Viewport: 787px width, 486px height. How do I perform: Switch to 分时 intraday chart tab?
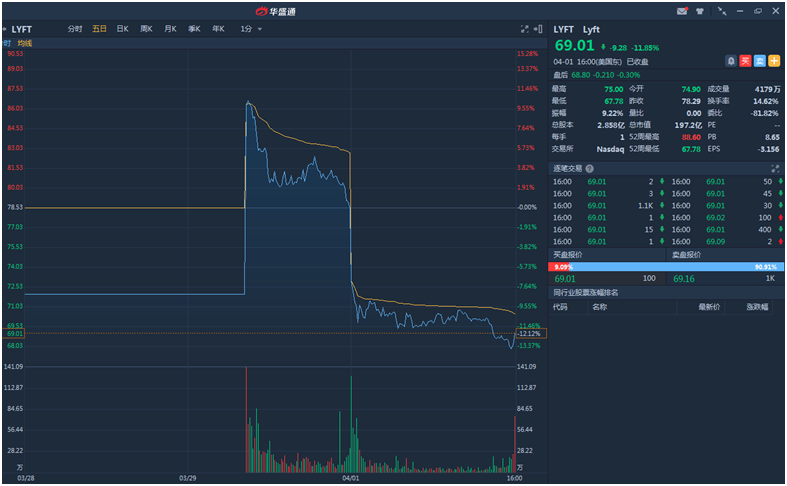[75, 29]
